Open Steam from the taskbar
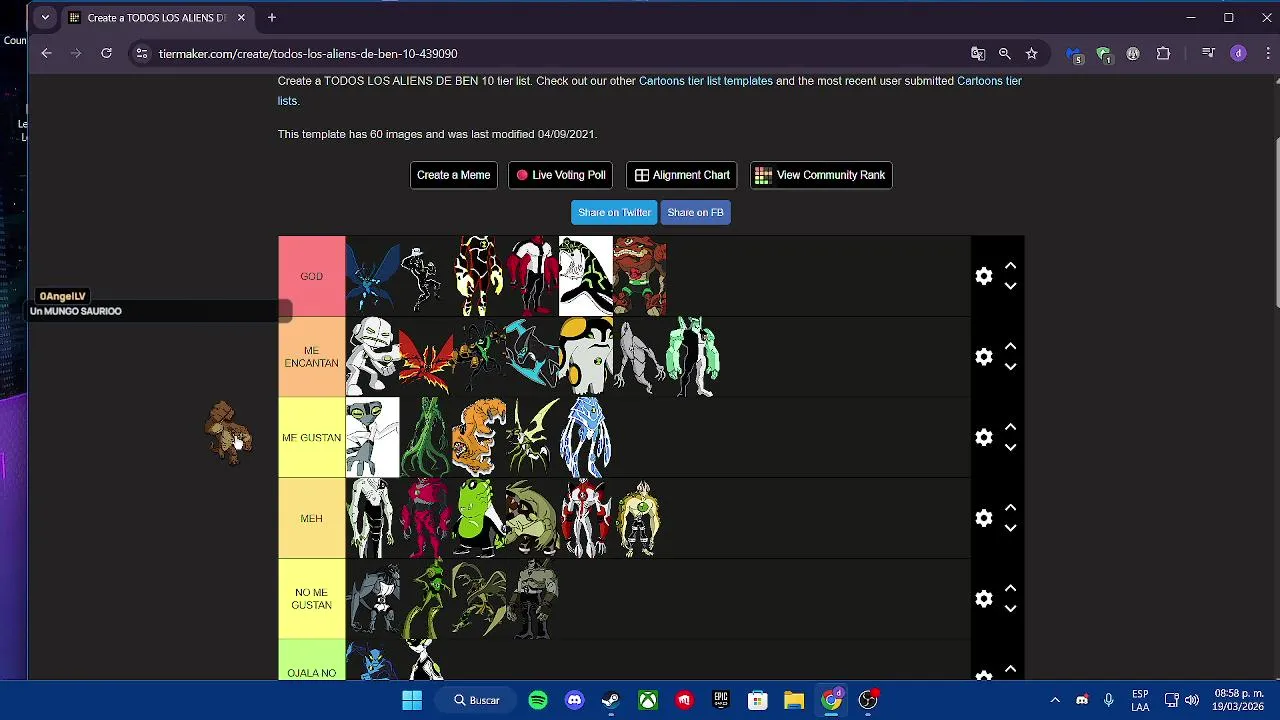Screen dimensions: 1280x720 [611, 700]
